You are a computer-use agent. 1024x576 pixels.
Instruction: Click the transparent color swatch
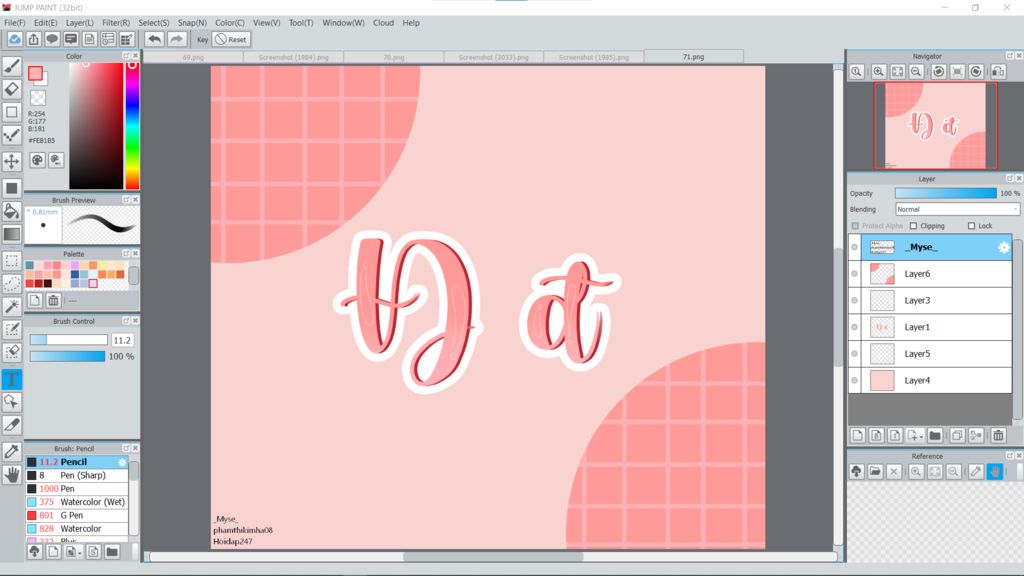[38, 98]
